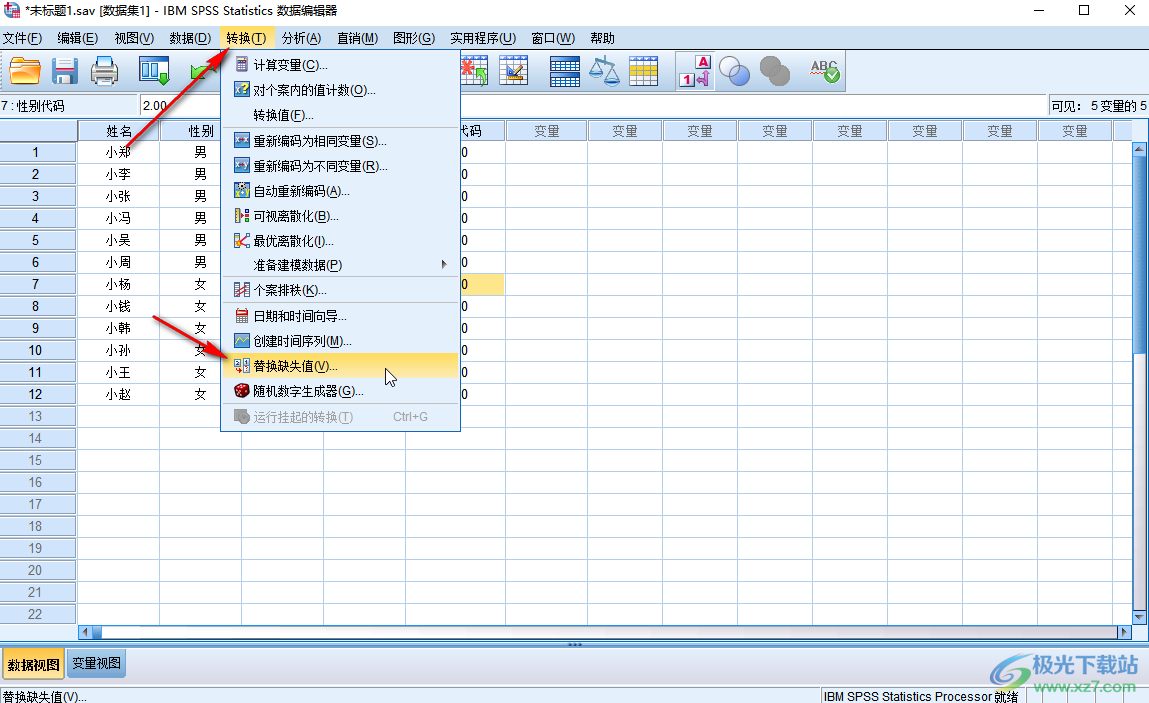Click the red dice icon for 随机数字生成器
The image size is (1149, 703).
pyautogui.click(x=242, y=391)
